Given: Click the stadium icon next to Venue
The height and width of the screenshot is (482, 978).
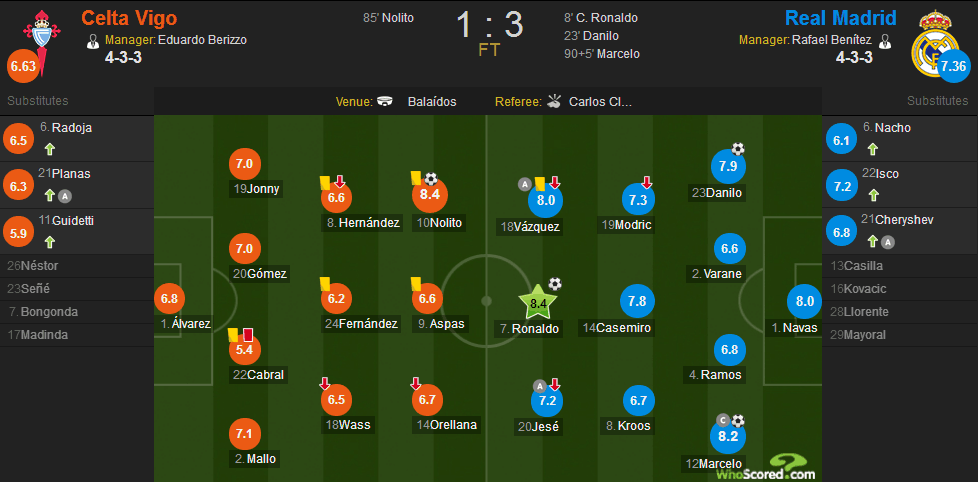Looking at the screenshot, I should [386, 102].
